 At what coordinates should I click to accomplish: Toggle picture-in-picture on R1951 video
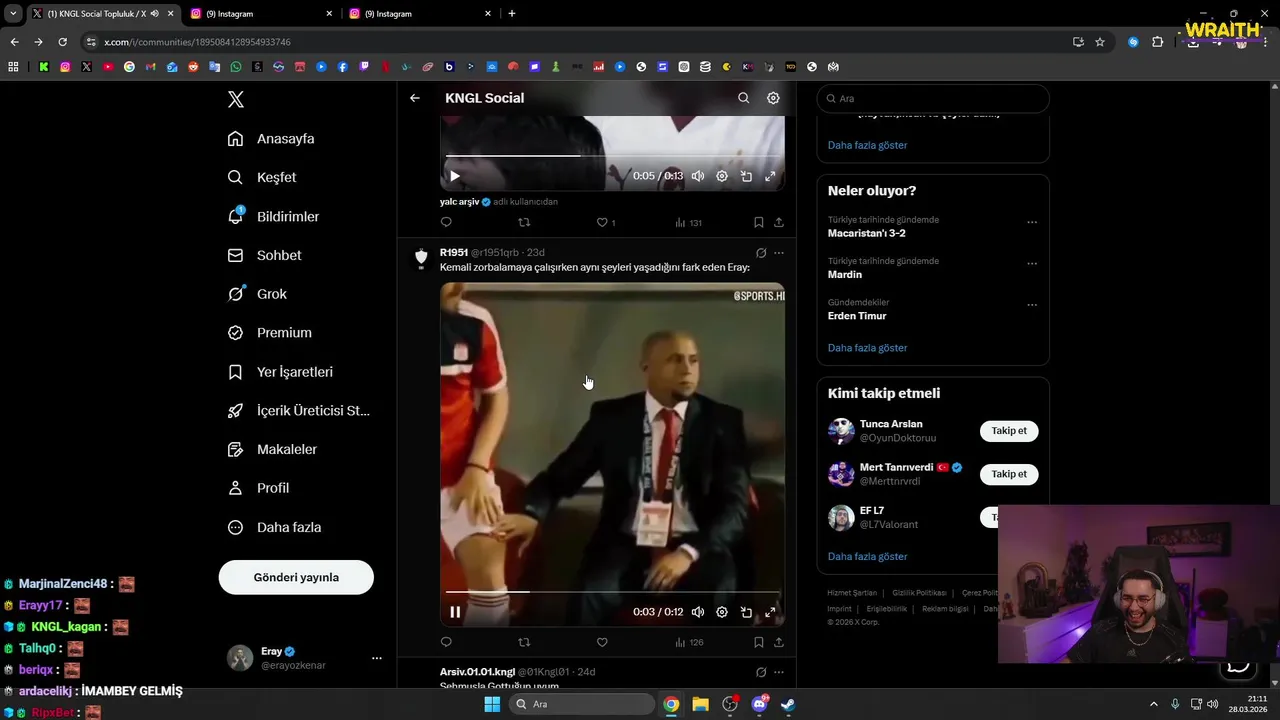(x=746, y=612)
